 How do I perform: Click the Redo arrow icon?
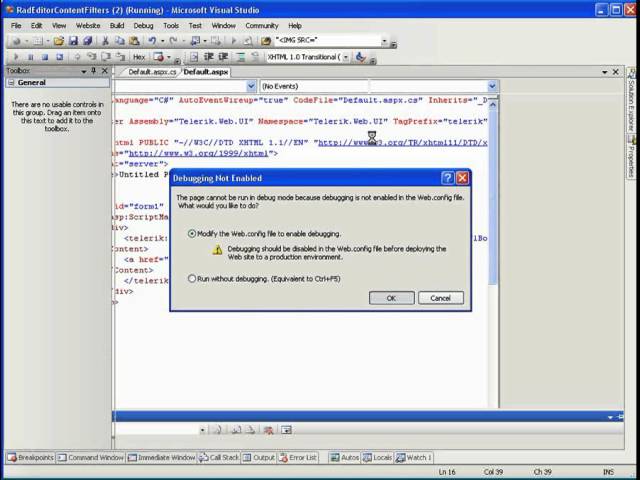tap(173, 41)
